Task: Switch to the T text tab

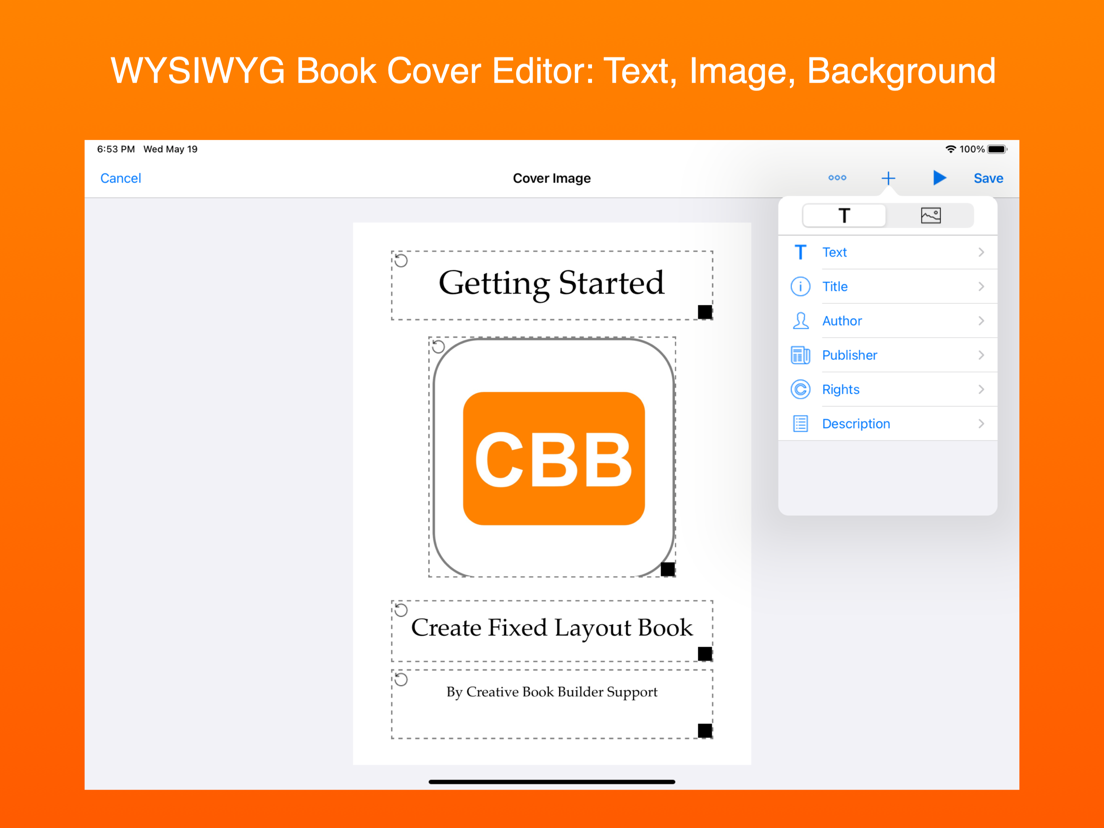Action: click(x=844, y=215)
